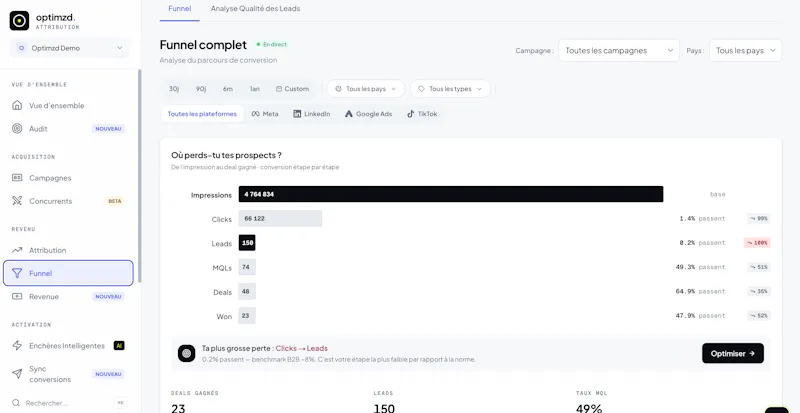Click the globe icon in the country filter
The width and height of the screenshot is (800, 413).
pos(338,89)
